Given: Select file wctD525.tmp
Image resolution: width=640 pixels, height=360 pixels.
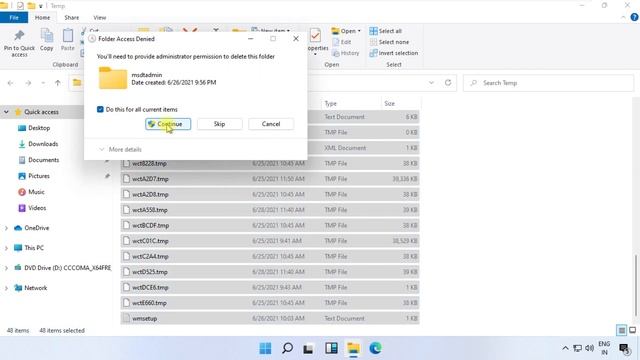Looking at the screenshot, I should (270, 272).
